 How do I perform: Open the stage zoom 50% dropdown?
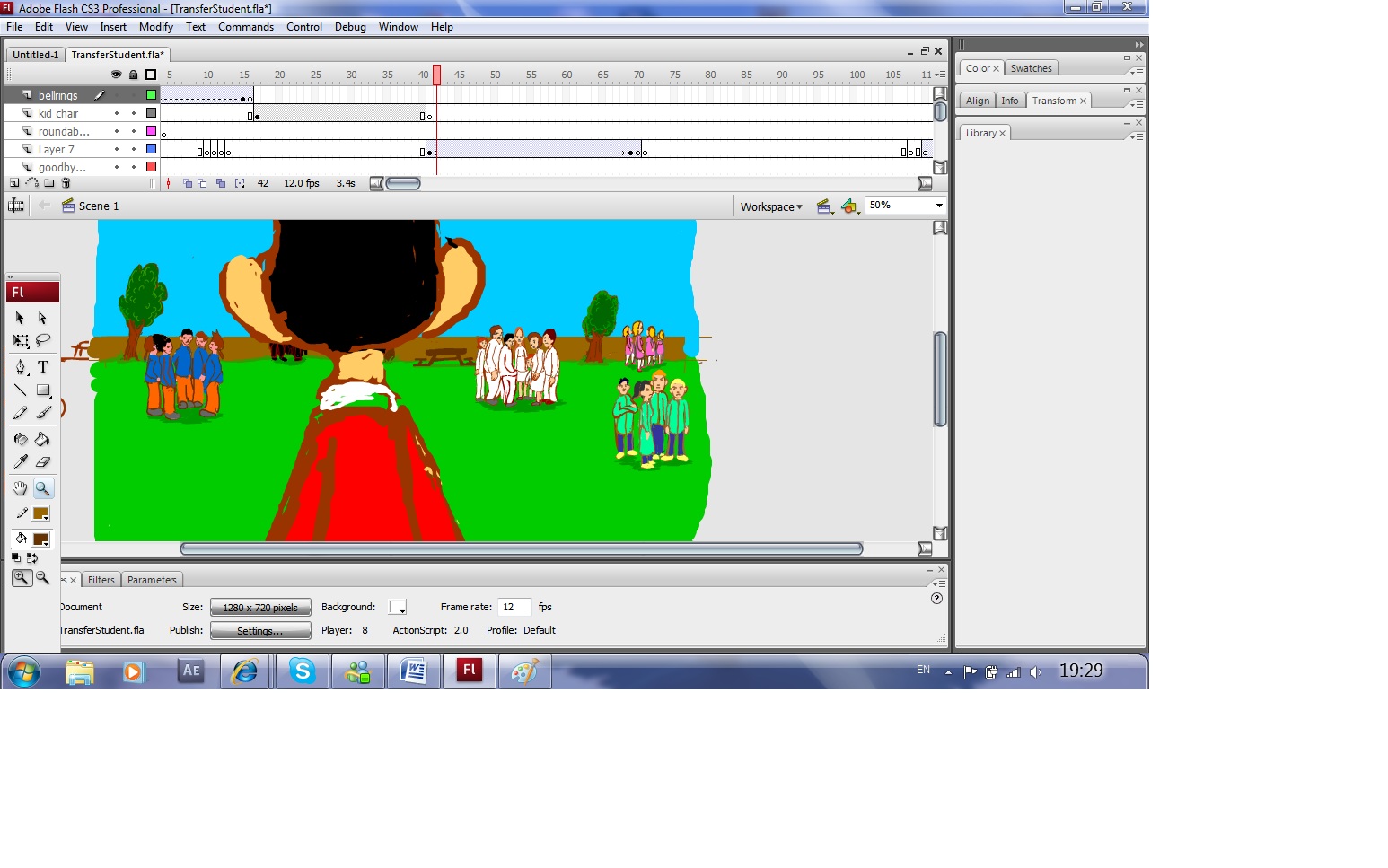pos(939,206)
